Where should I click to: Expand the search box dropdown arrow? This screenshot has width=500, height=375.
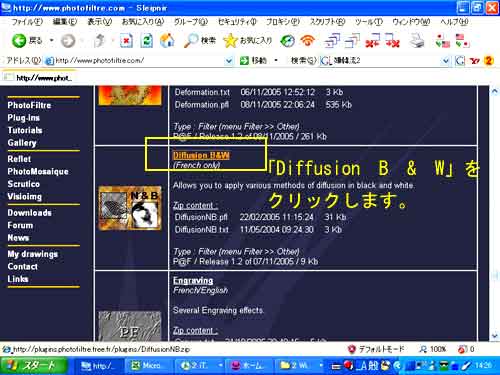[x=446, y=61]
